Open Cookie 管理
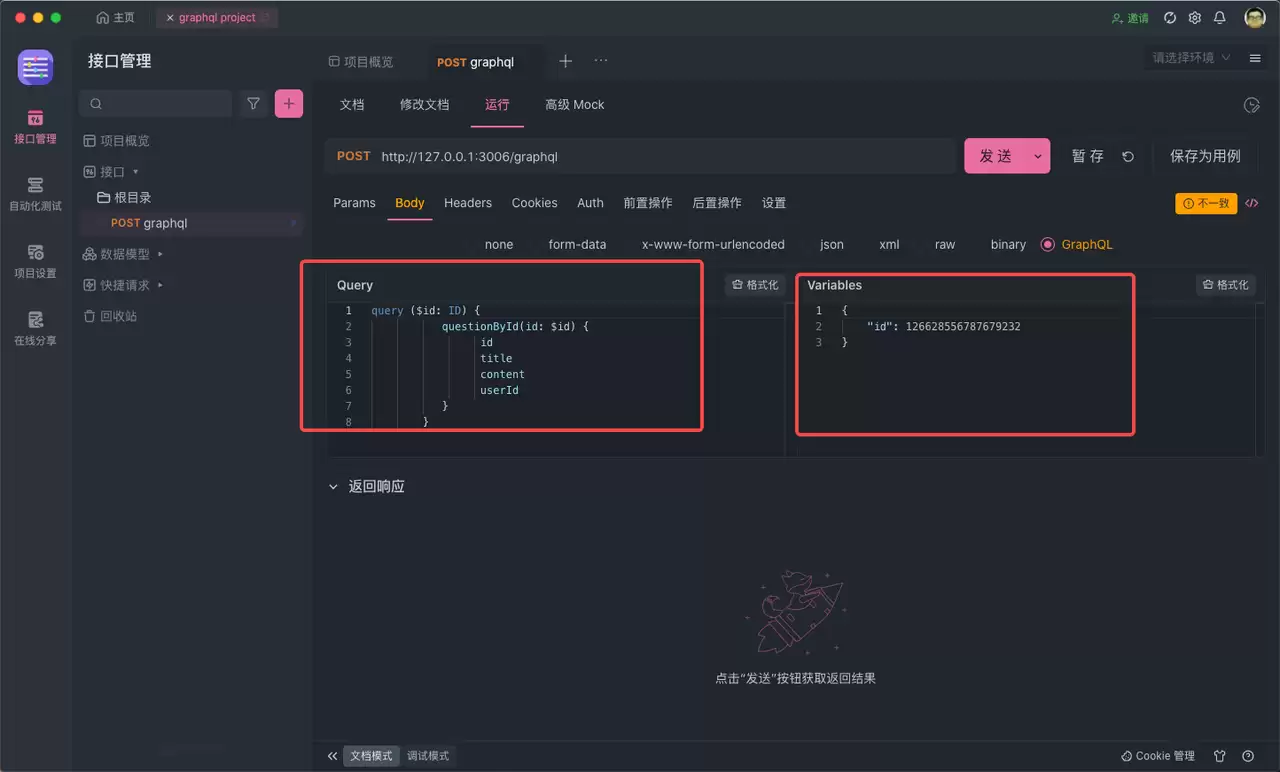1280x772 pixels. pos(1158,756)
